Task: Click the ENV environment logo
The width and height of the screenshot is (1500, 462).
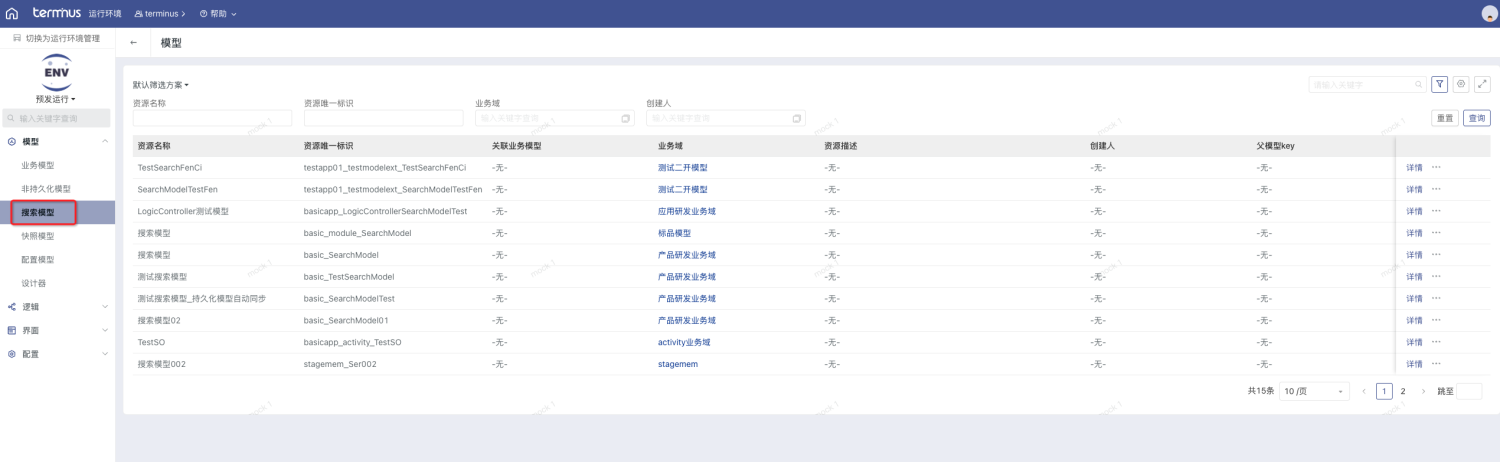Action: pyautogui.click(x=57, y=73)
